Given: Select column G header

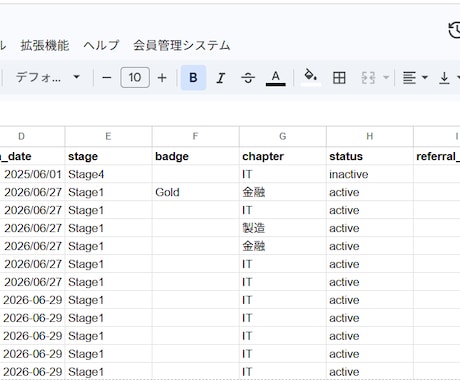Looking at the screenshot, I should pyautogui.click(x=282, y=136).
